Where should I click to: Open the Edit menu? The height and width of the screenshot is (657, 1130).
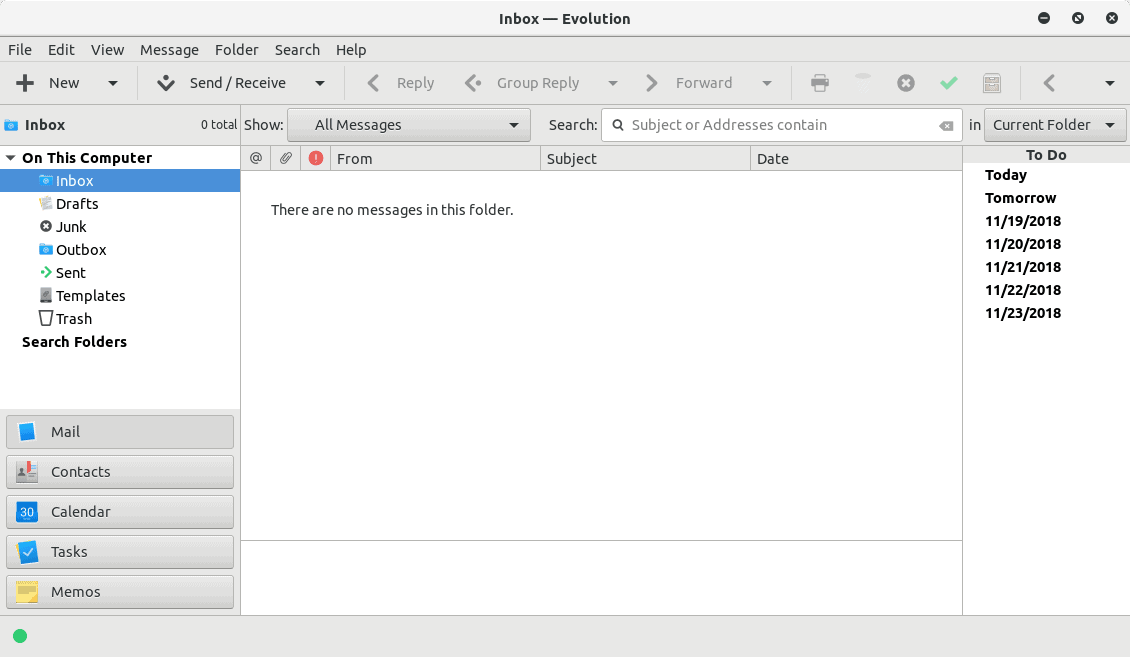point(61,50)
